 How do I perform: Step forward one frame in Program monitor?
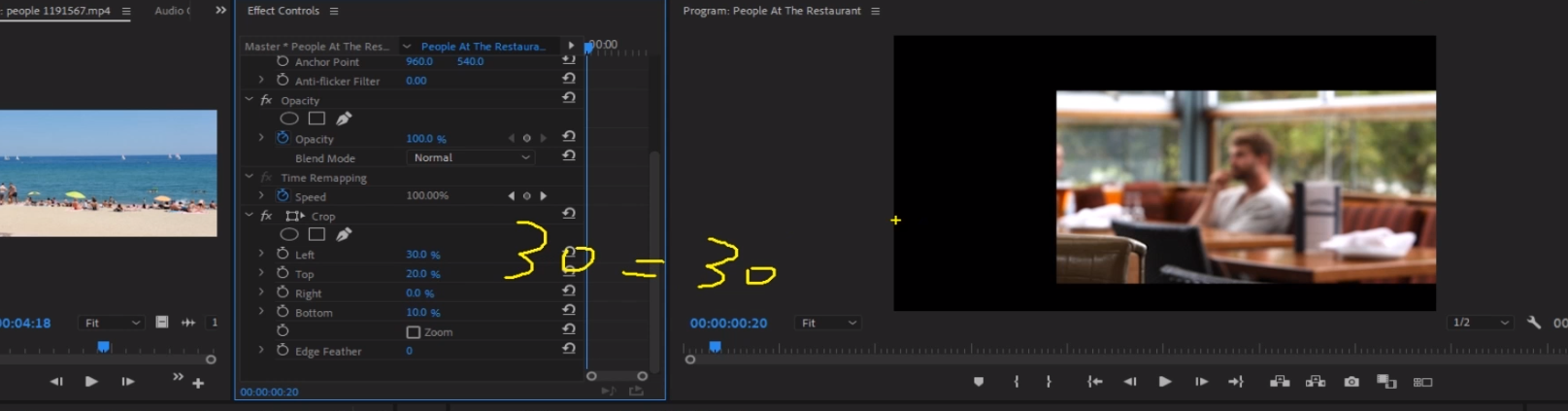coord(1201,382)
